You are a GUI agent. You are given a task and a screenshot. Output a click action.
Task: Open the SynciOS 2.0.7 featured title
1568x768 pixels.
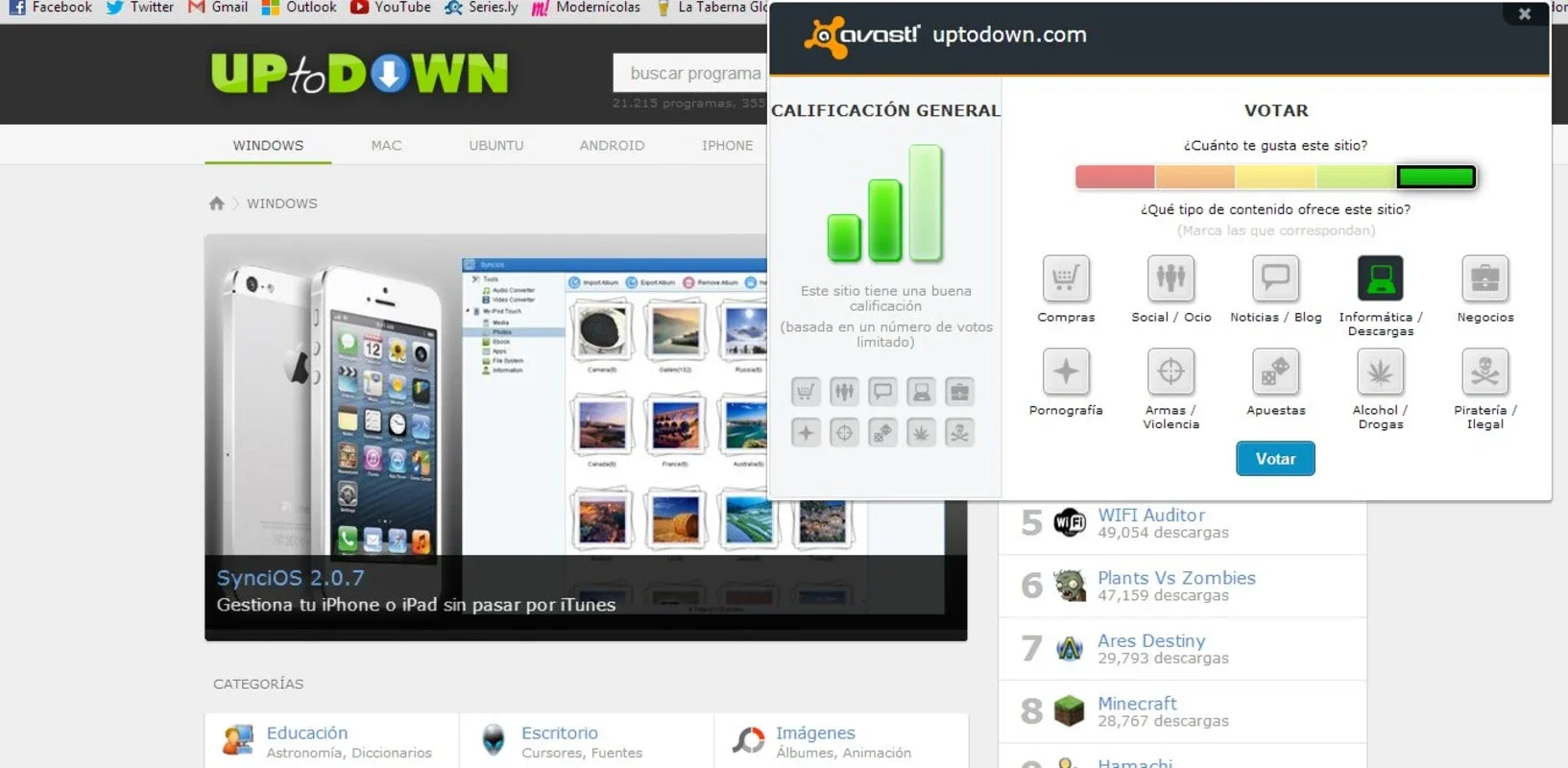point(290,578)
